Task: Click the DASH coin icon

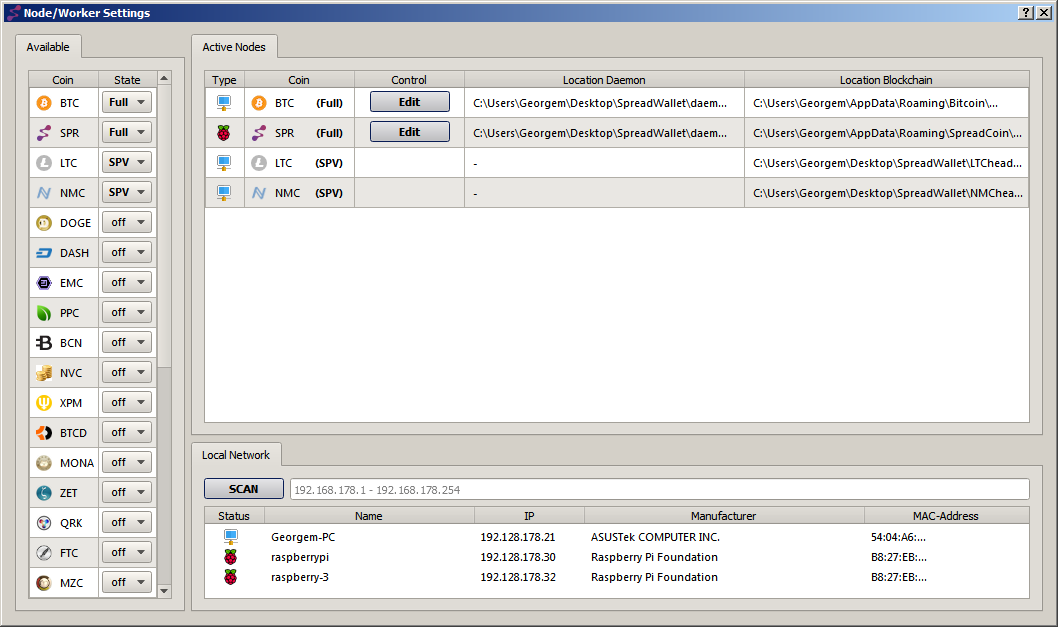Action: click(x=44, y=253)
